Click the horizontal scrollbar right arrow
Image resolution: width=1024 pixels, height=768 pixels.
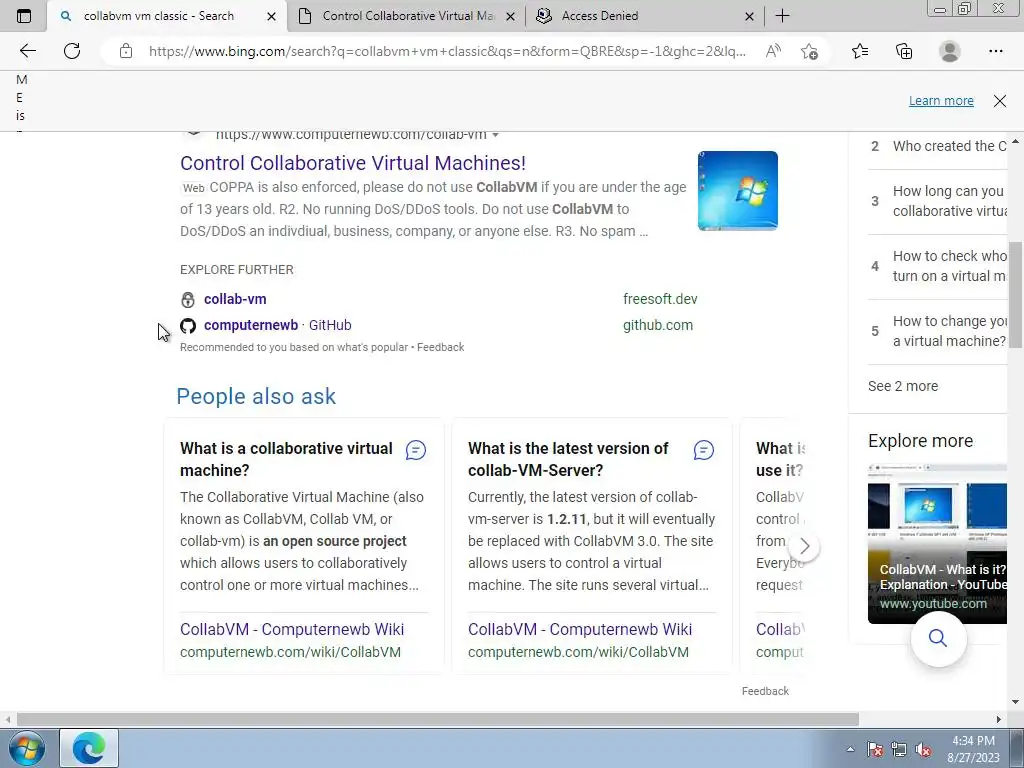(999, 719)
